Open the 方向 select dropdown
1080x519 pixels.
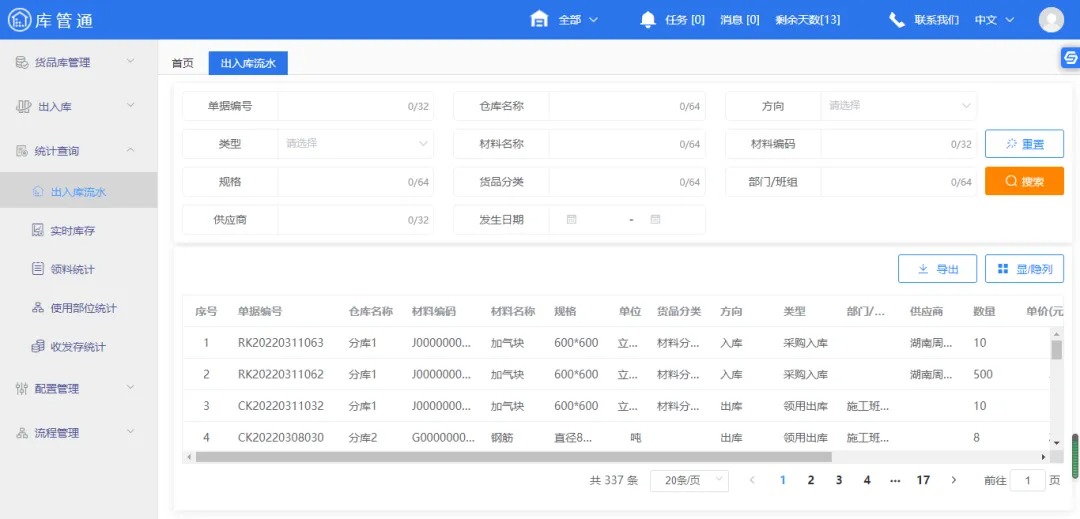click(898, 106)
